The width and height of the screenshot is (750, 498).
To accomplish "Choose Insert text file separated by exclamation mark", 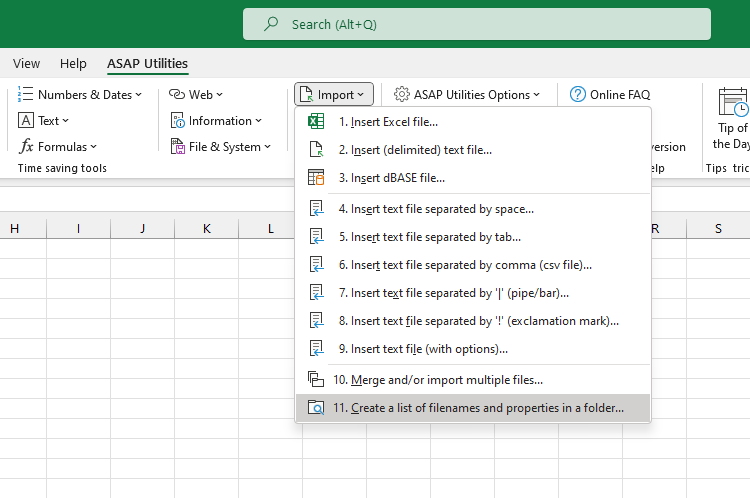I will point(473,321).
